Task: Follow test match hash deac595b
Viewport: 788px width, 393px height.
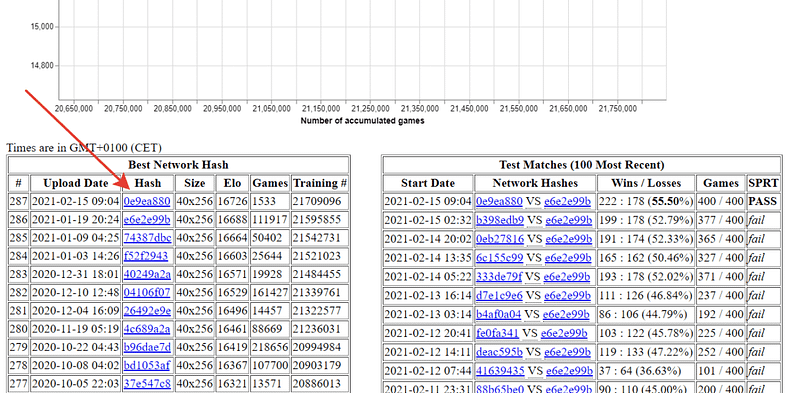Action: [x=499, y=352]
